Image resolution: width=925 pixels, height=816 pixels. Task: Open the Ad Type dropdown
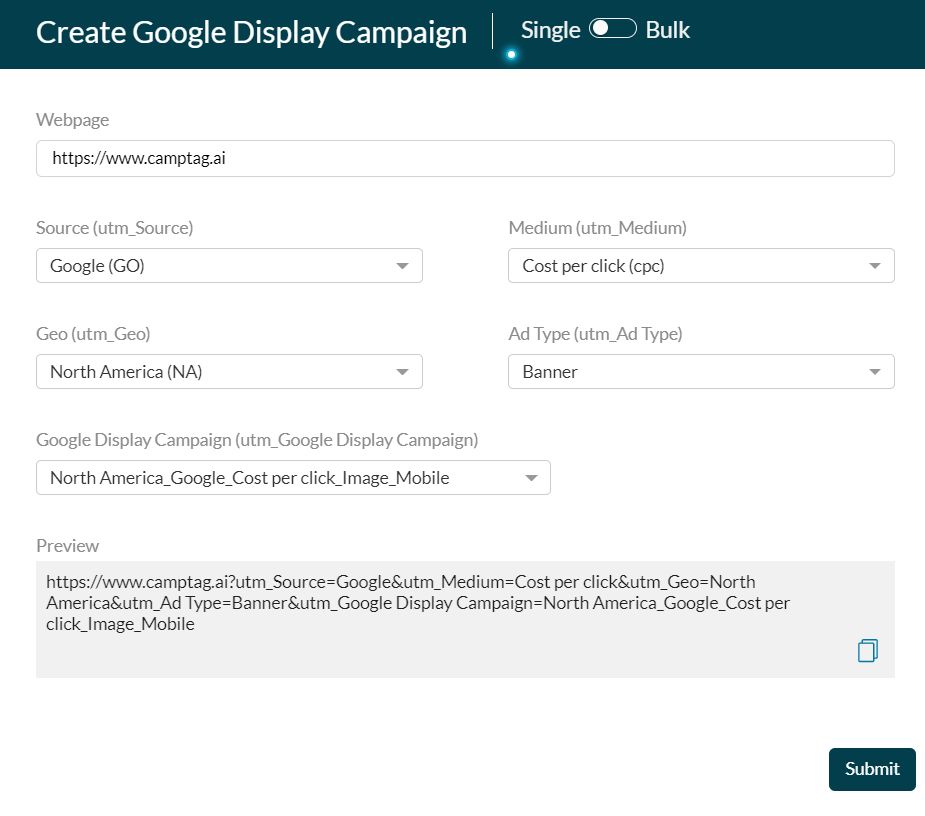(x=701, y=371)
